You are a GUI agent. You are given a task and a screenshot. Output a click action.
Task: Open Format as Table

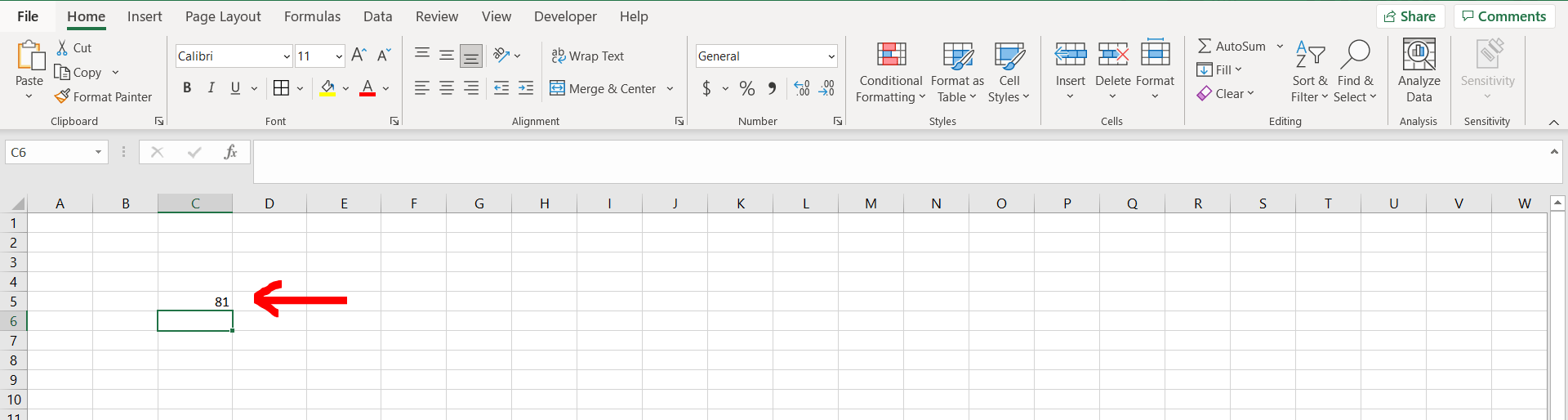(x=957, y=73)
